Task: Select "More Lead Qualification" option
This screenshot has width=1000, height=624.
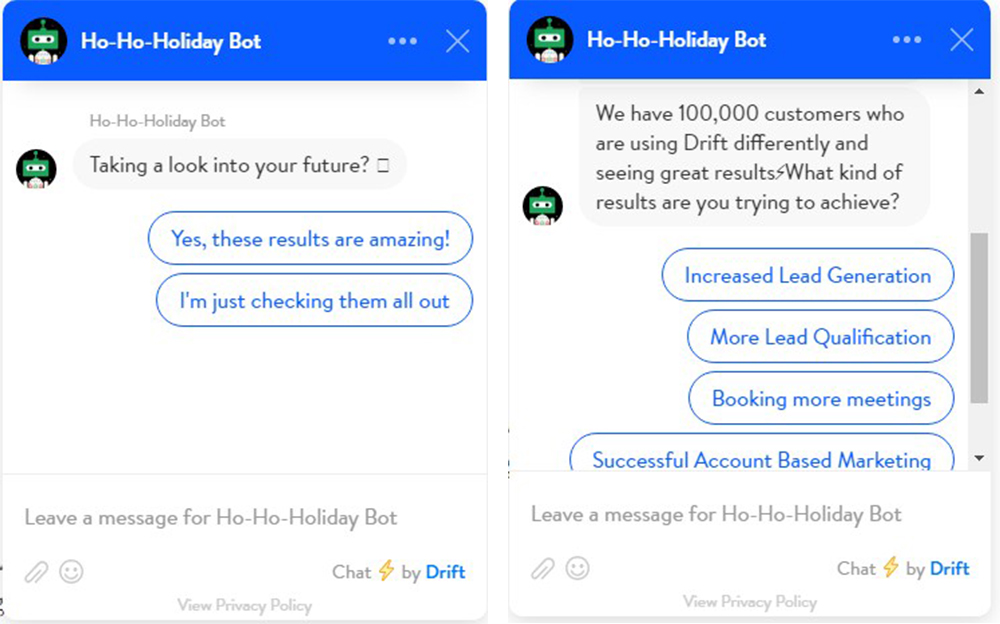Action: [x=820, y=338]
